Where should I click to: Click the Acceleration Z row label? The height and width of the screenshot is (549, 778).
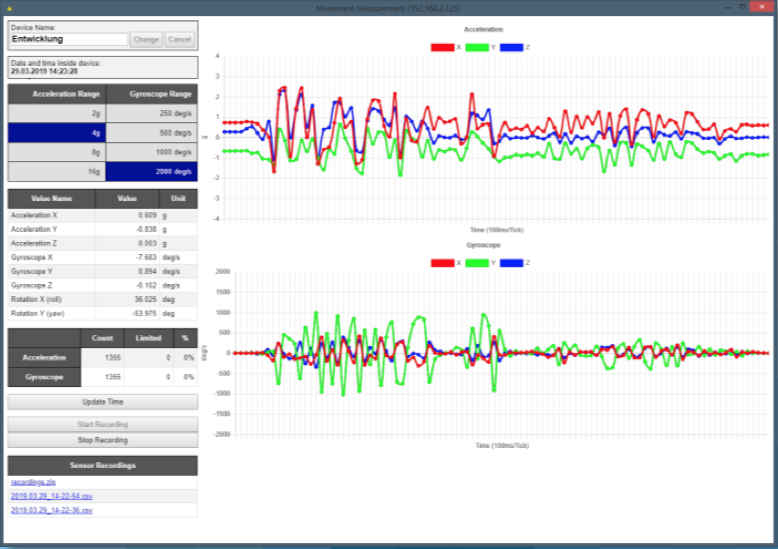tap(34, 243)
